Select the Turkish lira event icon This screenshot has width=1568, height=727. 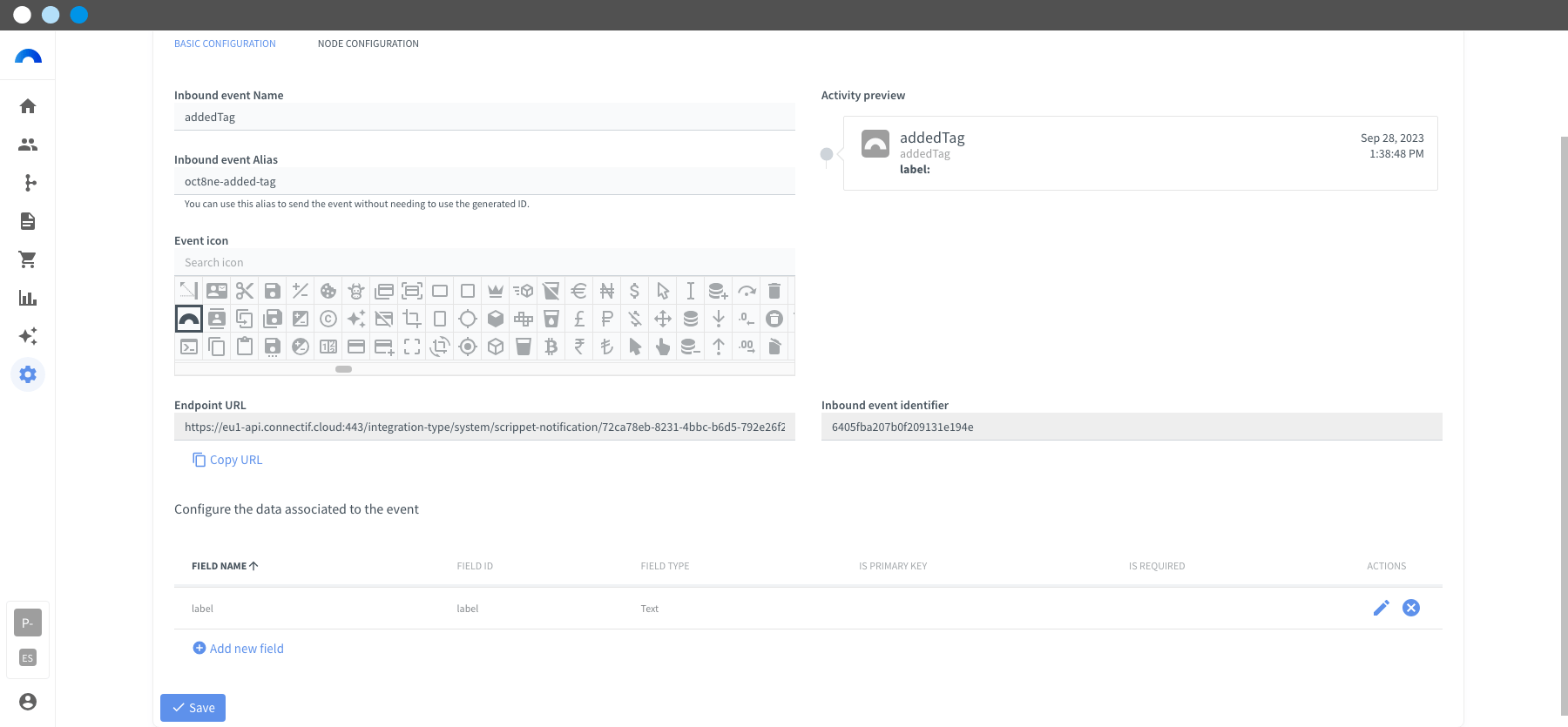point(607,347)
